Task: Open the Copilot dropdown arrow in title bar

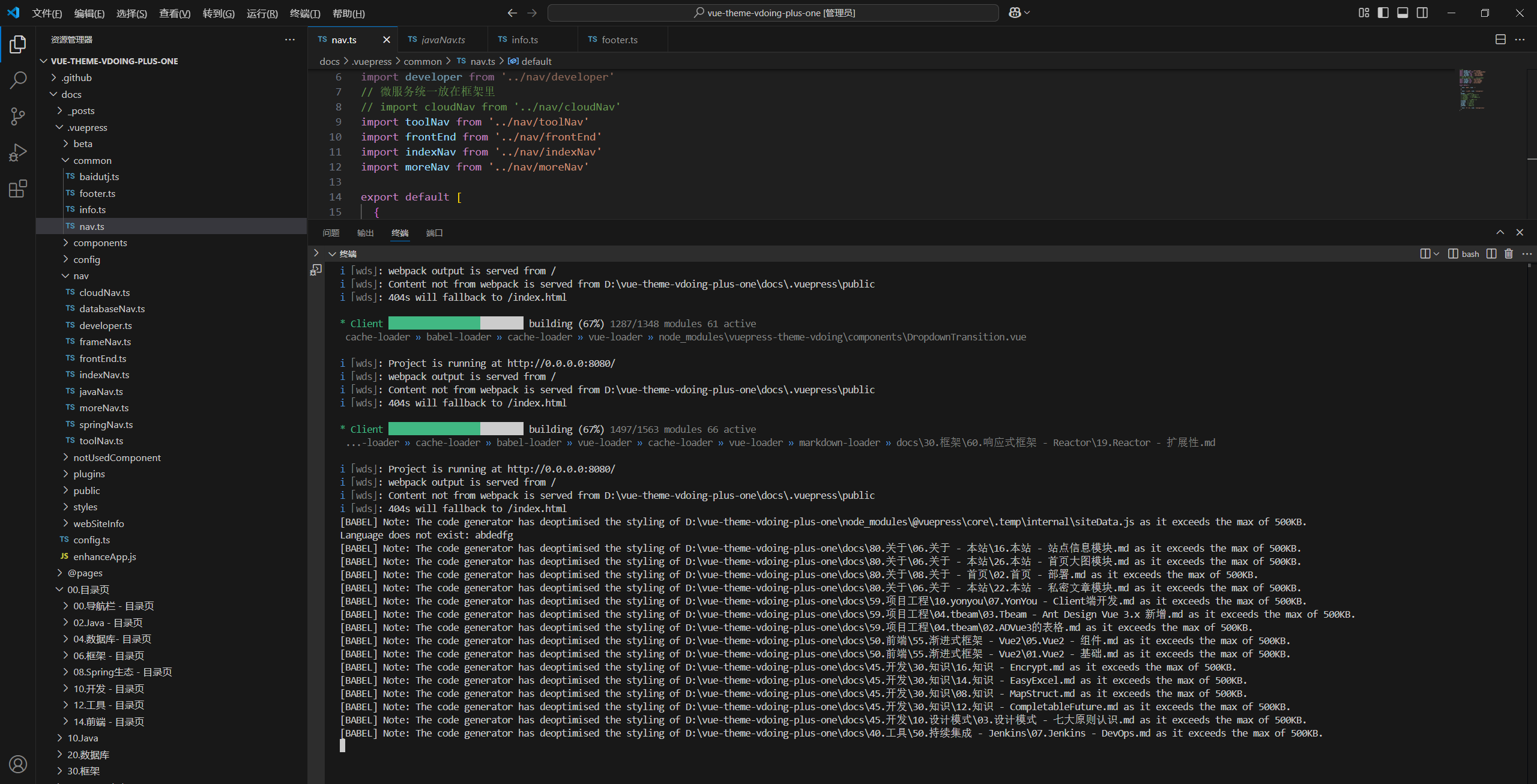Action: pyautogui.click(x=1027, y=13)
